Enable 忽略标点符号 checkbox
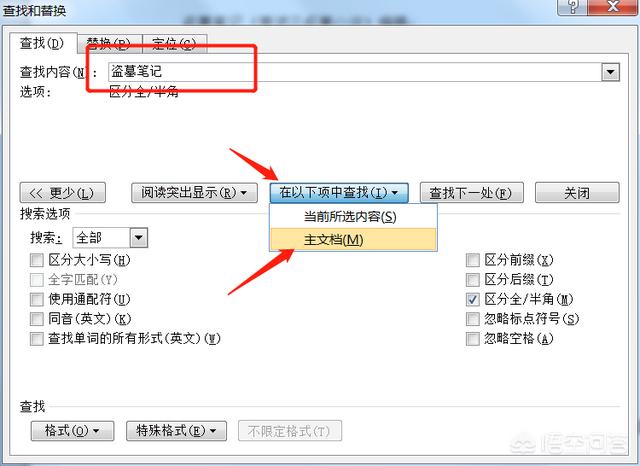The image size is (640, 466). coord(473,319)
